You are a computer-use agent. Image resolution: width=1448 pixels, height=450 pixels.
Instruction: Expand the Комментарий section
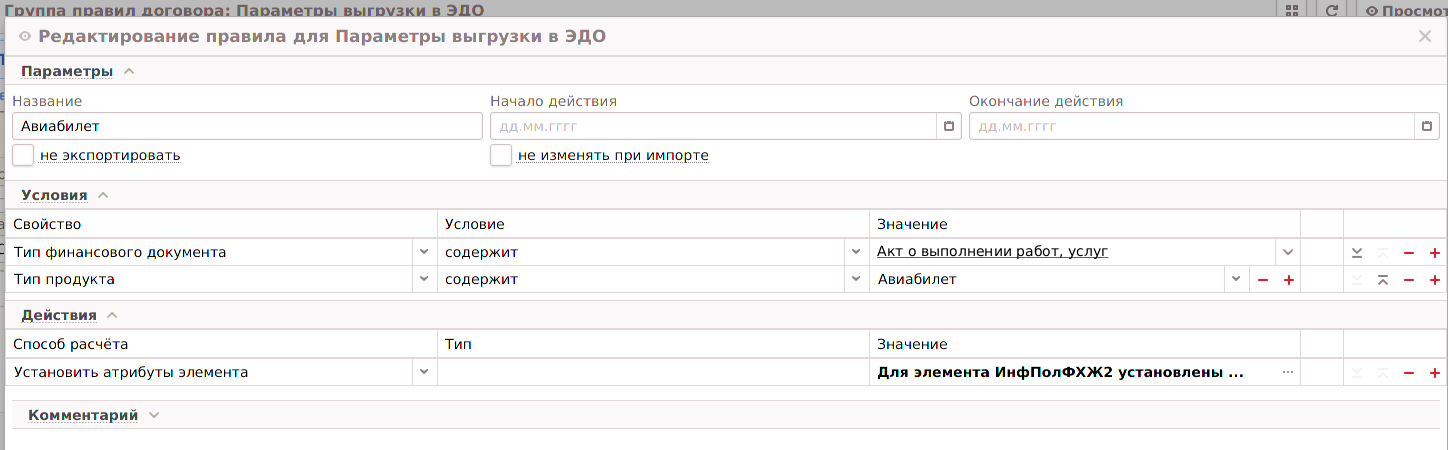click(153, 415)
